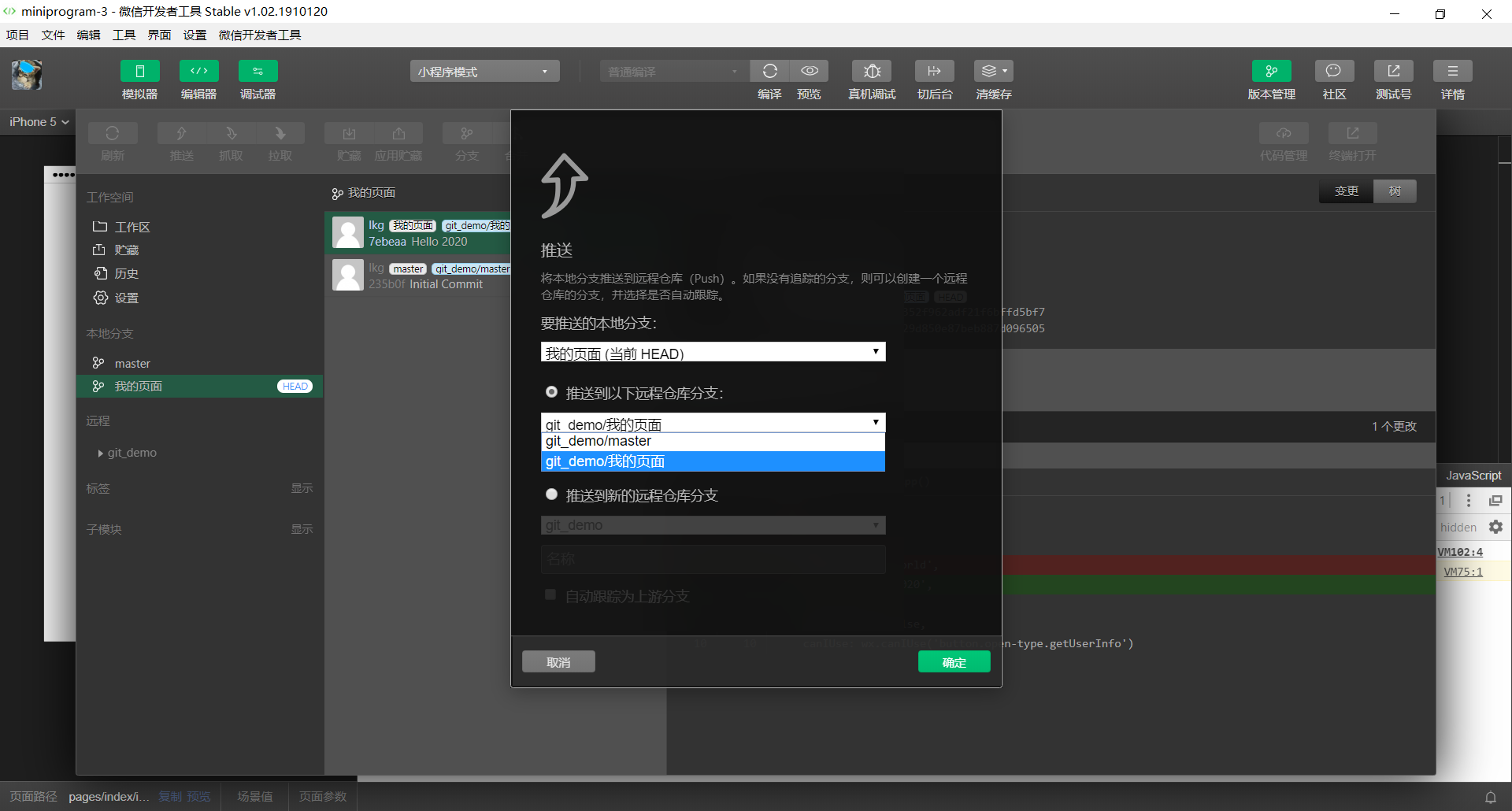This screenshot has height=811, width=1512.
Task: Expand the git_demo remote tree node
Action: (x=101, y=454)
